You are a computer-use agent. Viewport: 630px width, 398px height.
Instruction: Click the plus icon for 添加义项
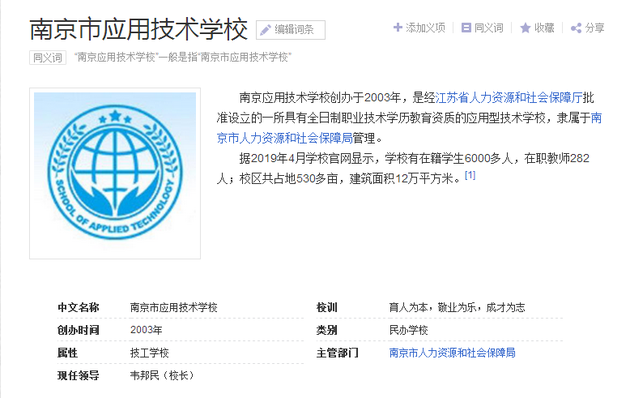pyautogui.click(x=397, y=27)
